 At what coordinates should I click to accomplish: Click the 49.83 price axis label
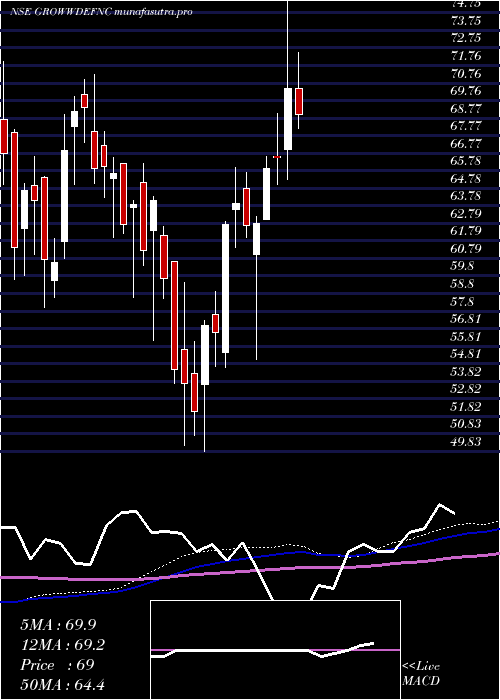[x=466, y=441]
